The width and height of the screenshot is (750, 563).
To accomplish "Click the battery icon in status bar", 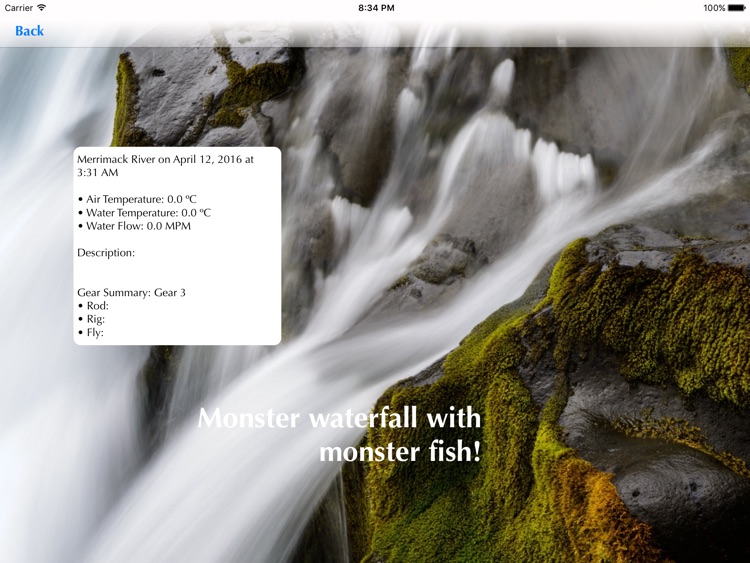I will pos(737,8).
